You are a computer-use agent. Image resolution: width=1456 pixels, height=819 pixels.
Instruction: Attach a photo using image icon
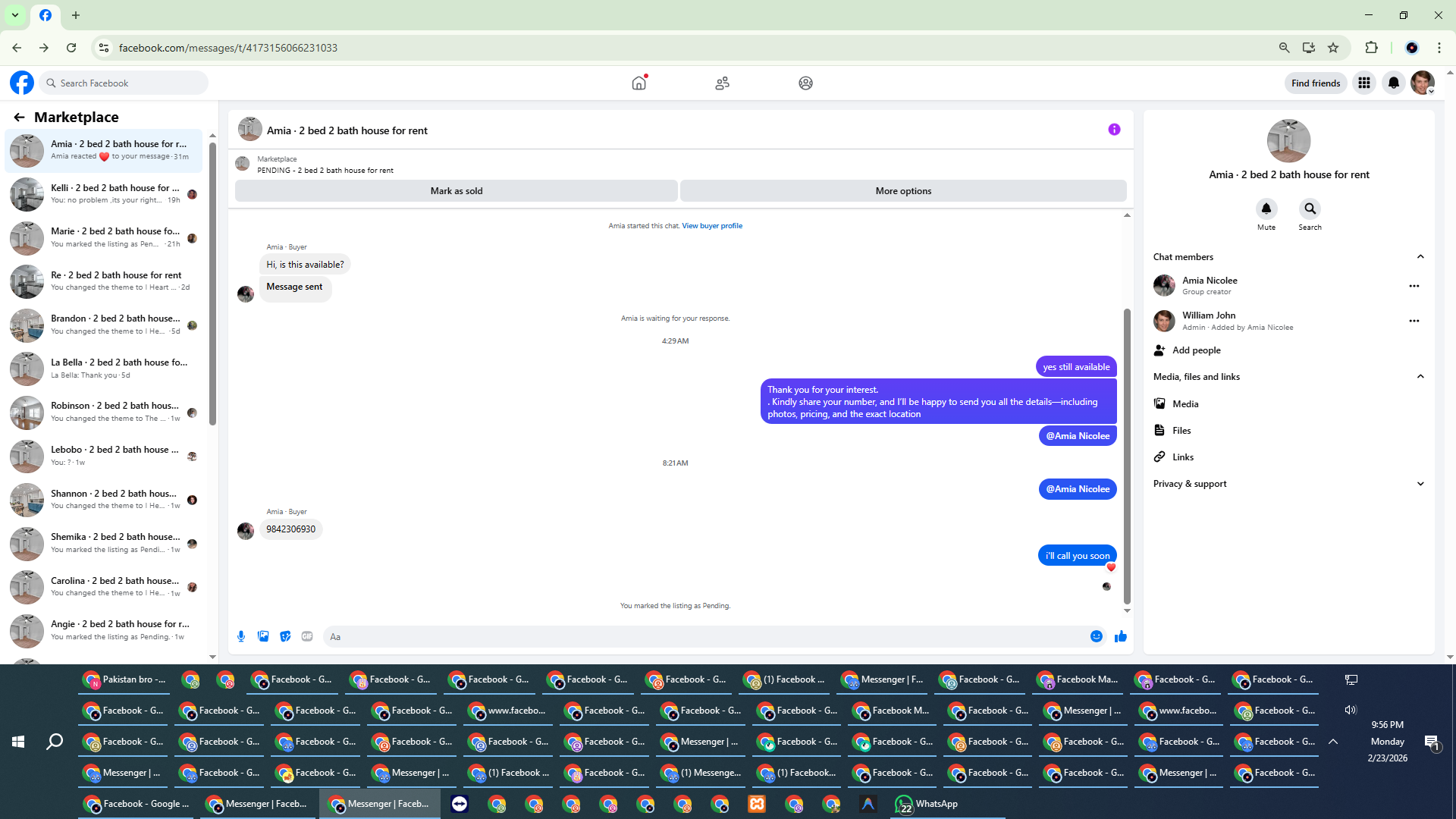(x=263, y=637)
